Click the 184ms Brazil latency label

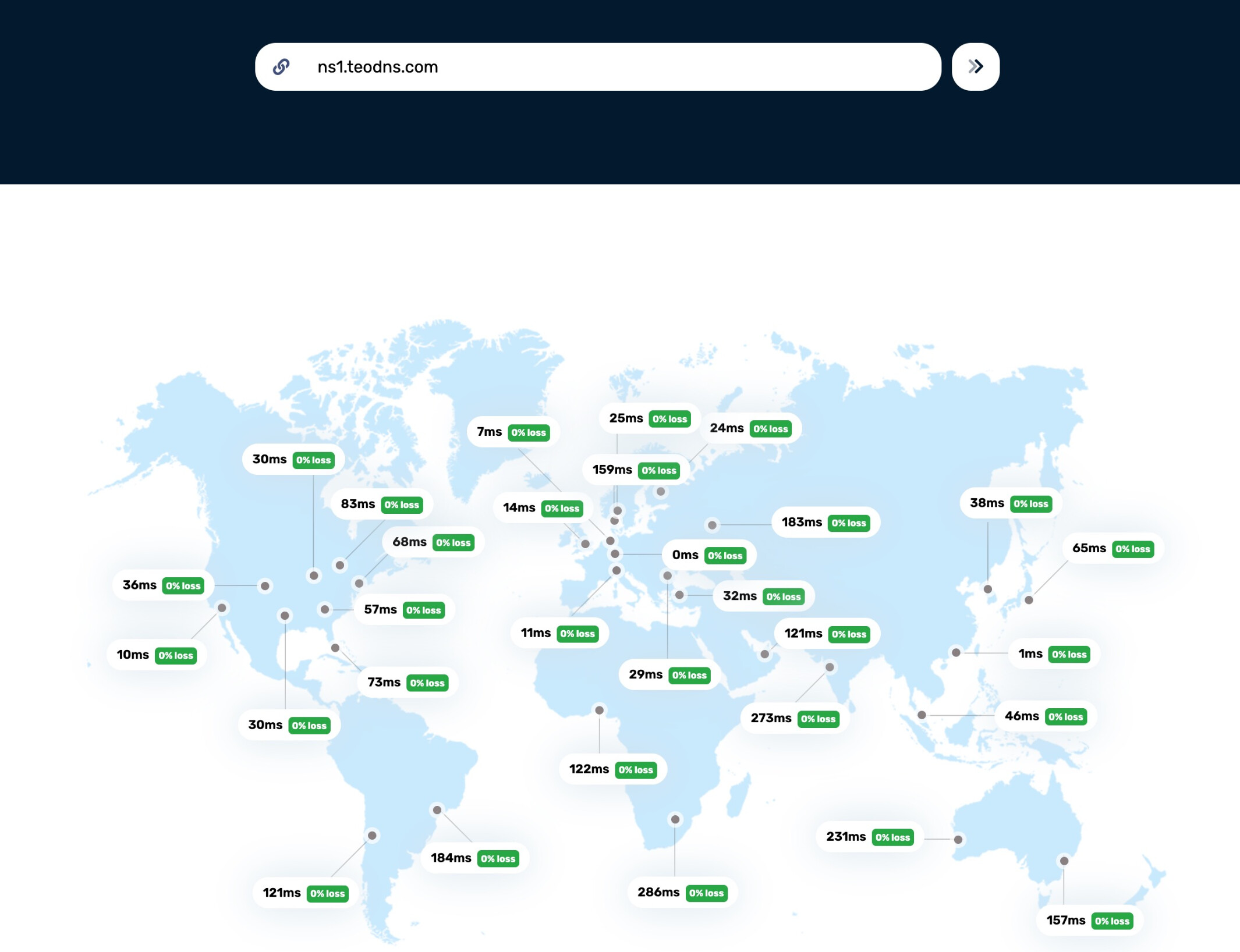click(x=451, y=858)
